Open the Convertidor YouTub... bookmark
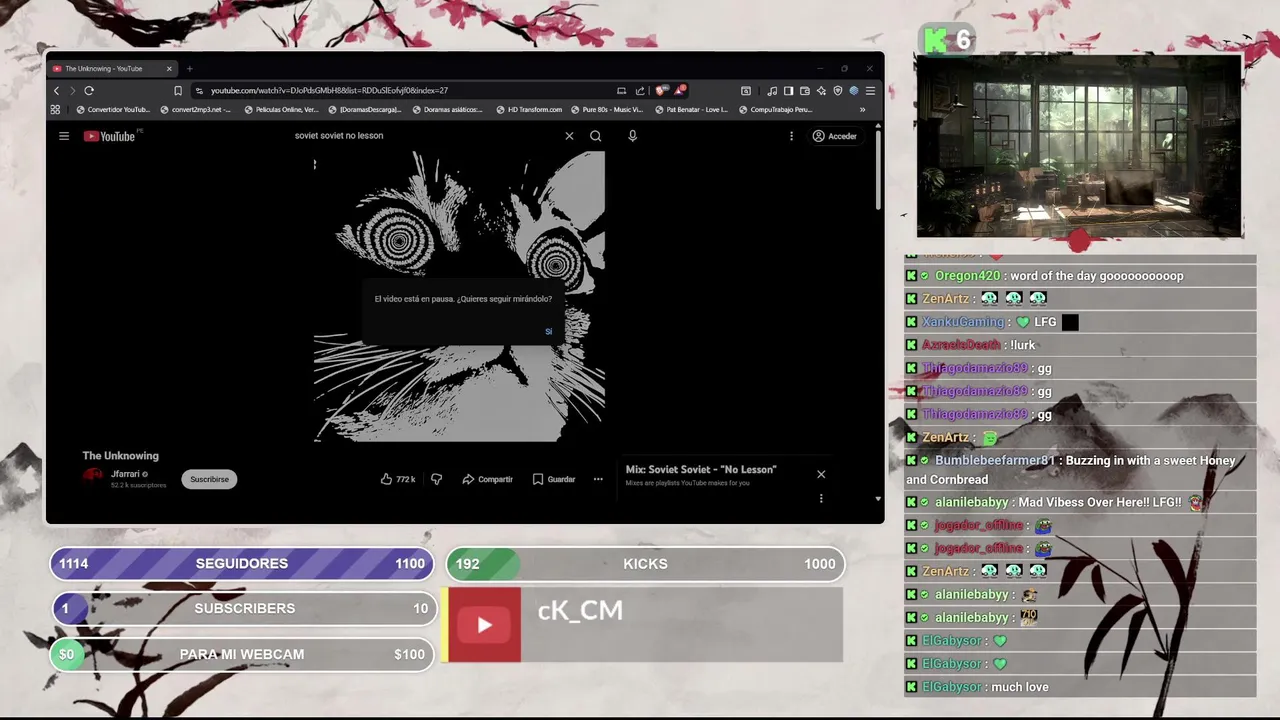Viewport: 1280px width, 720px height. pos(113,110)
